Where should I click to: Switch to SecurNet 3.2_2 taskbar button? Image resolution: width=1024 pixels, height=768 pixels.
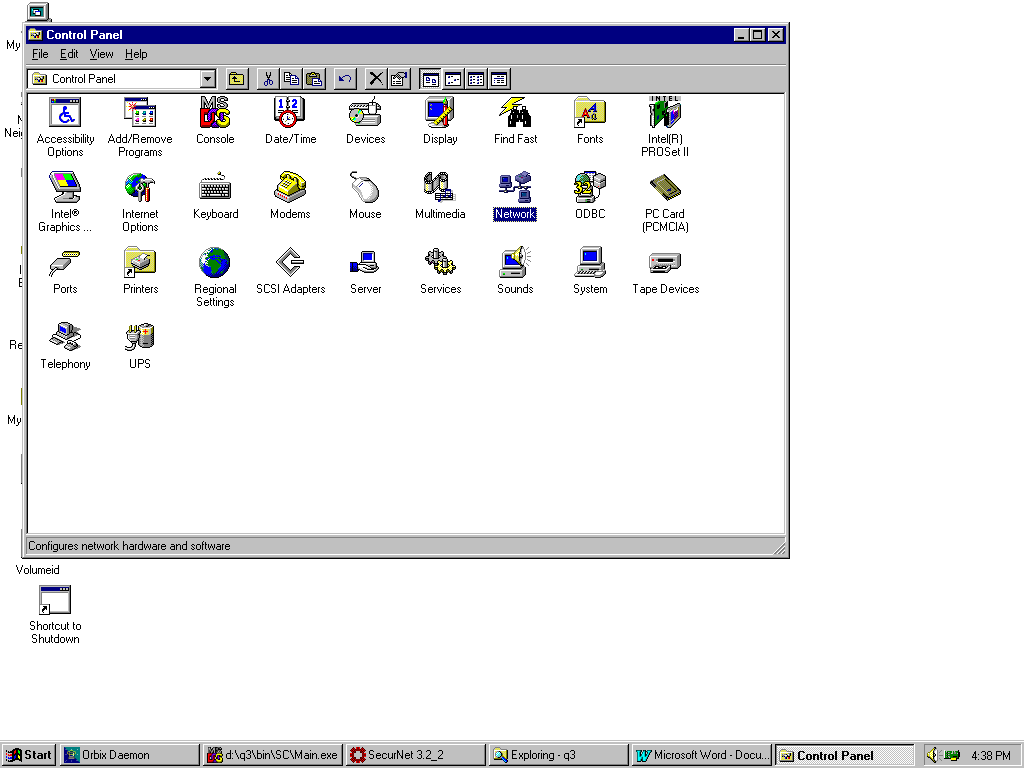[x=415, y=755]
